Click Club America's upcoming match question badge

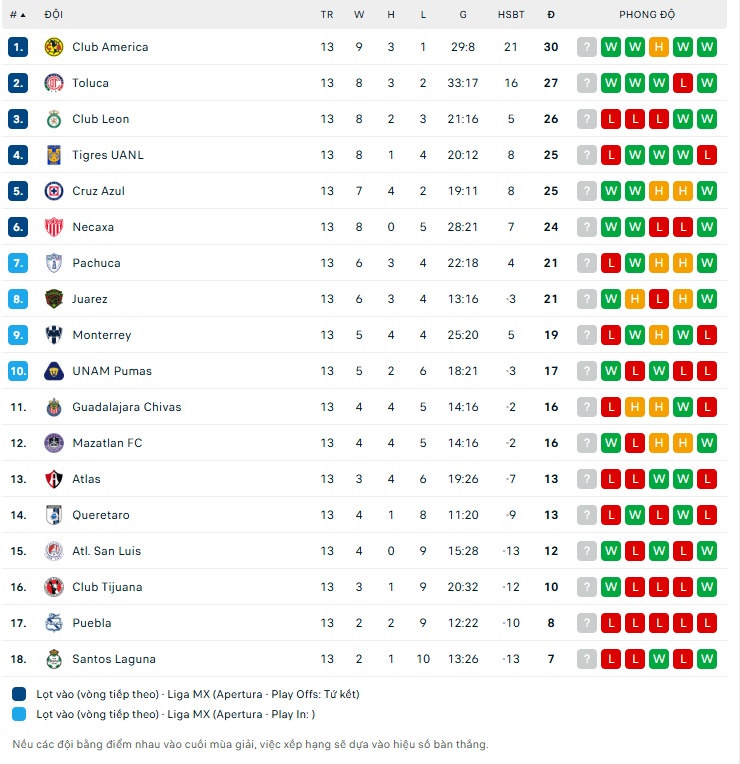587,47
